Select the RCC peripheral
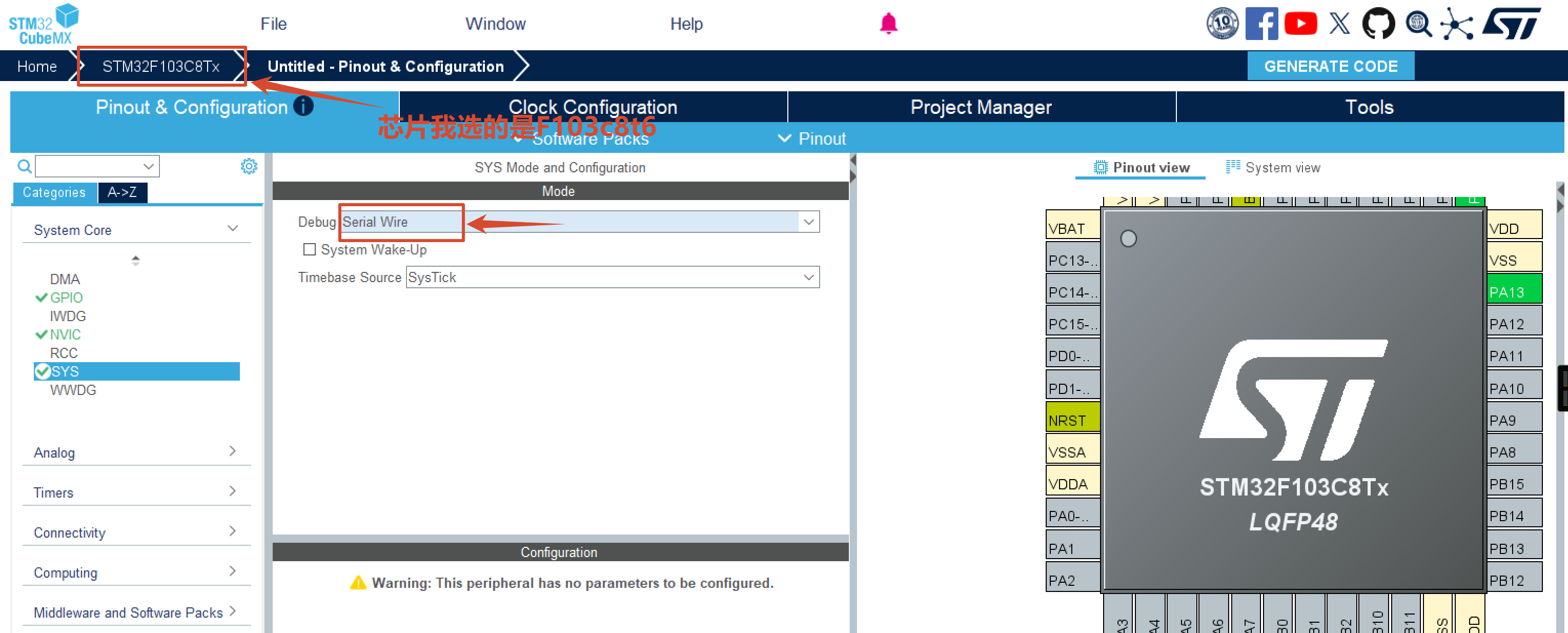Viewport: 1568px width, 633px height. tap(64, 353)
